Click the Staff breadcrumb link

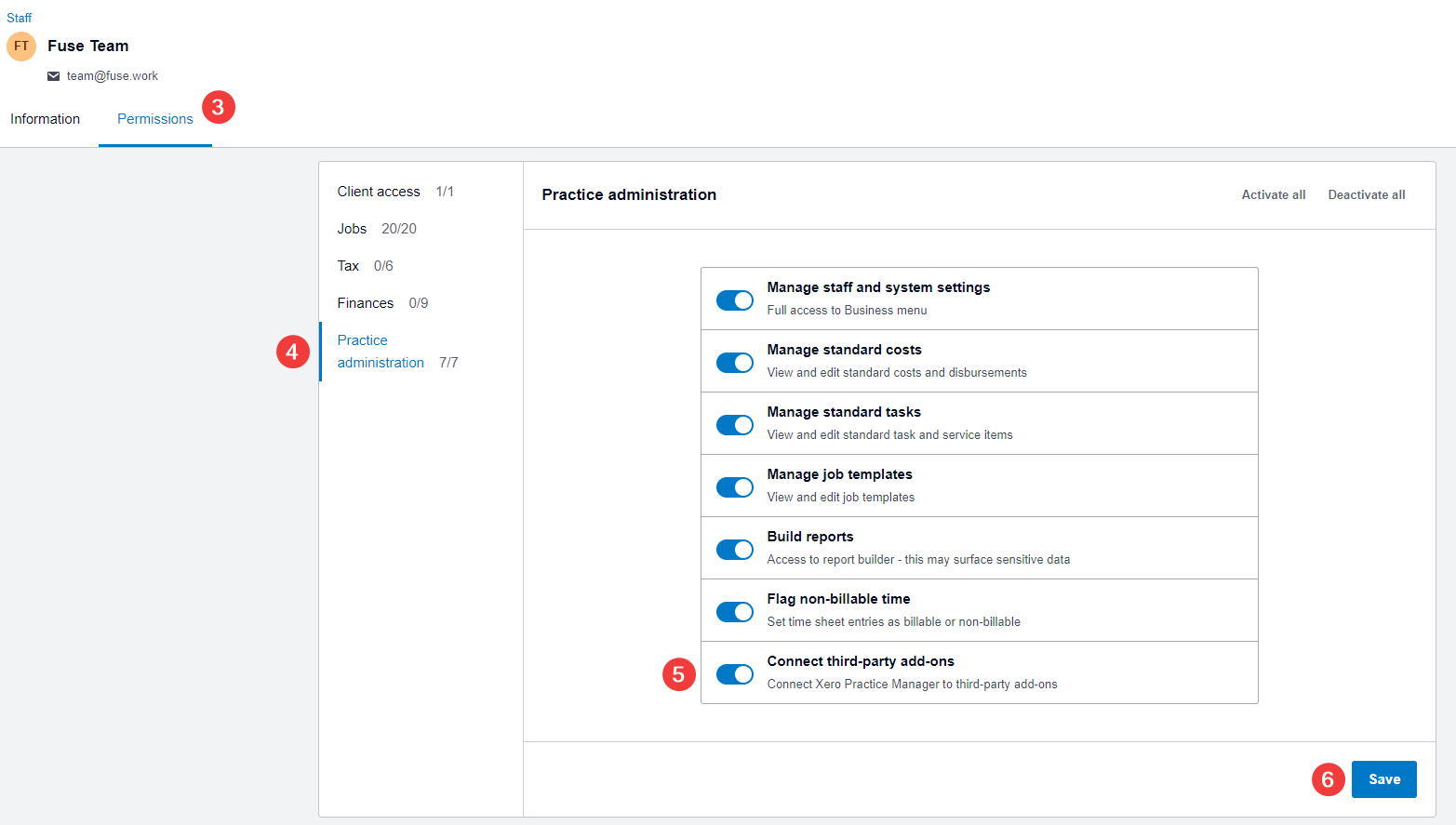tap(19, 18)
